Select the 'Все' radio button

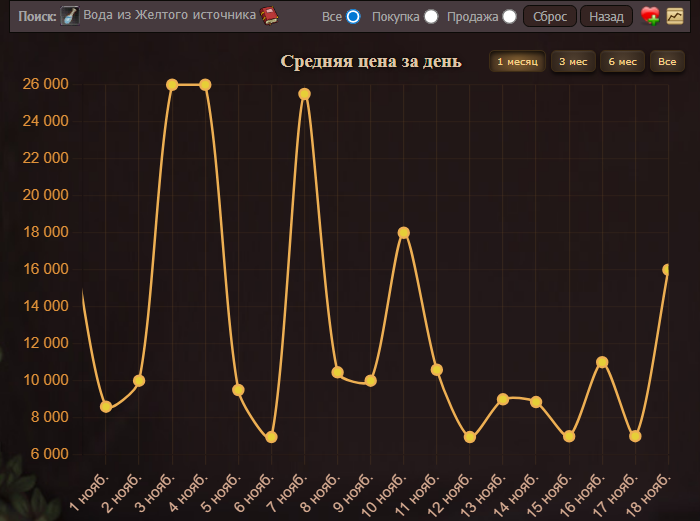(353, 17)
